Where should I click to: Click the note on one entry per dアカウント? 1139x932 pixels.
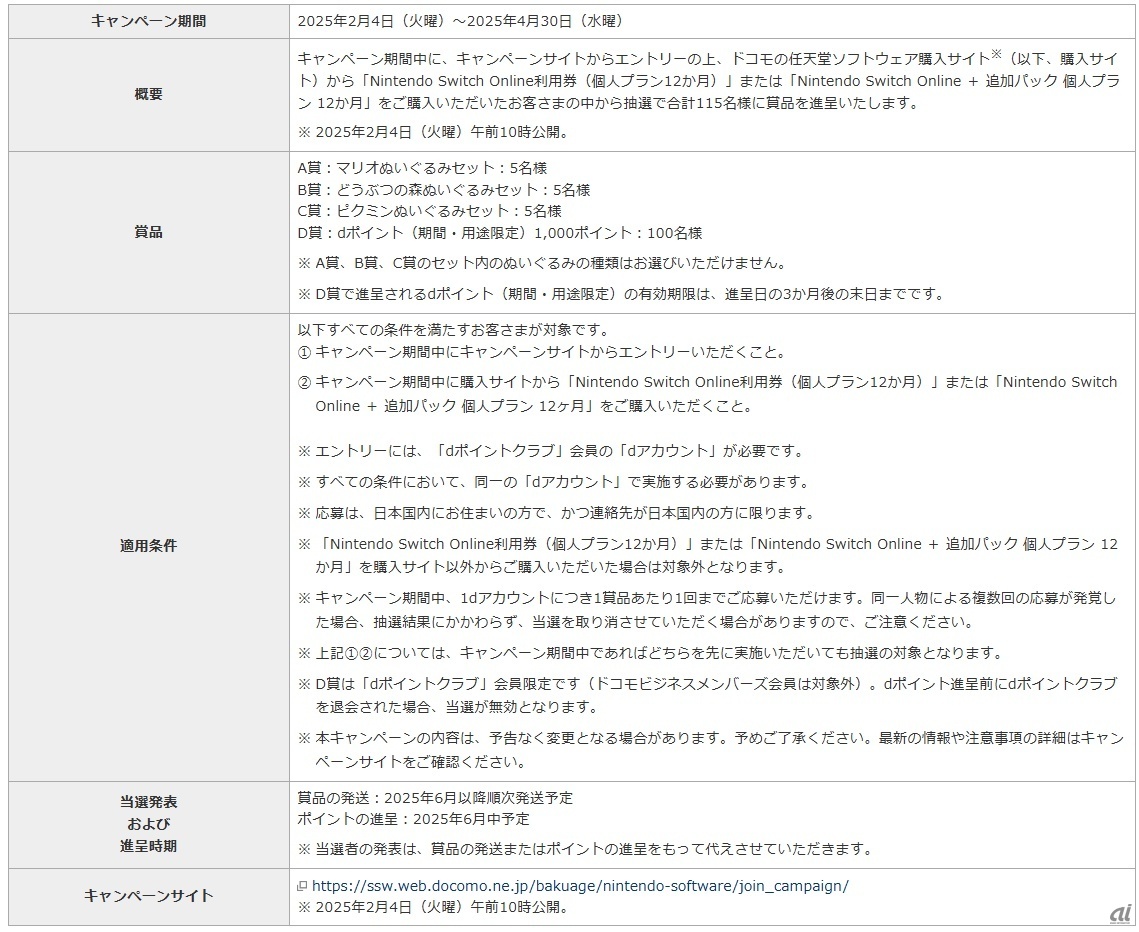tap(708, 610)
